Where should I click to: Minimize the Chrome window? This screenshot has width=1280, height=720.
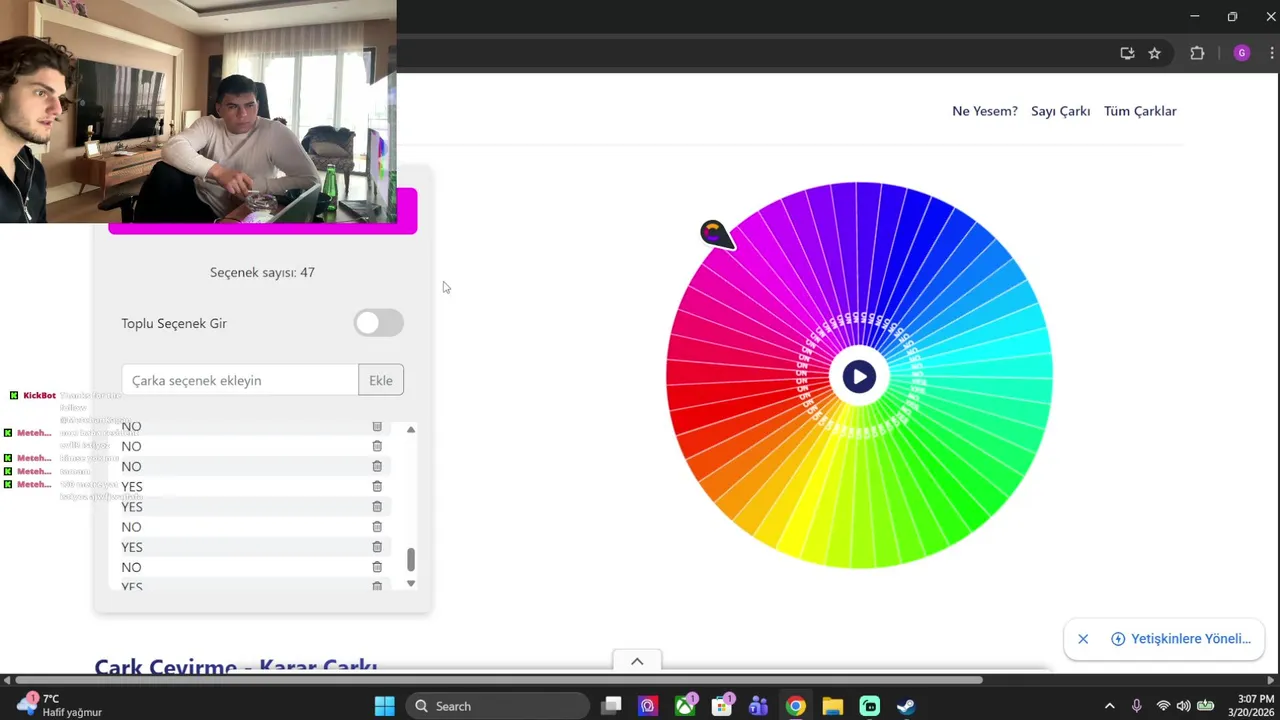(x=1194, y=16)
